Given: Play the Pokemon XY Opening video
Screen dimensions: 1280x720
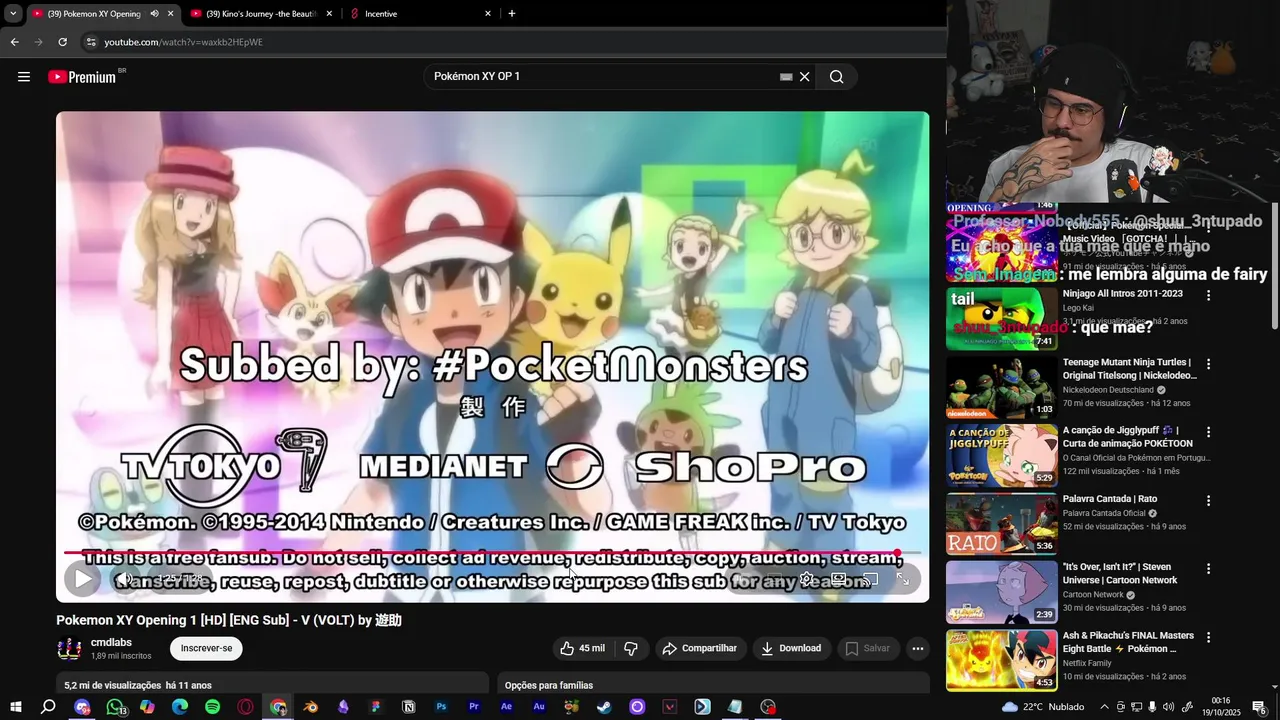Looking at the screenshot, I should (x=82, y=578).
